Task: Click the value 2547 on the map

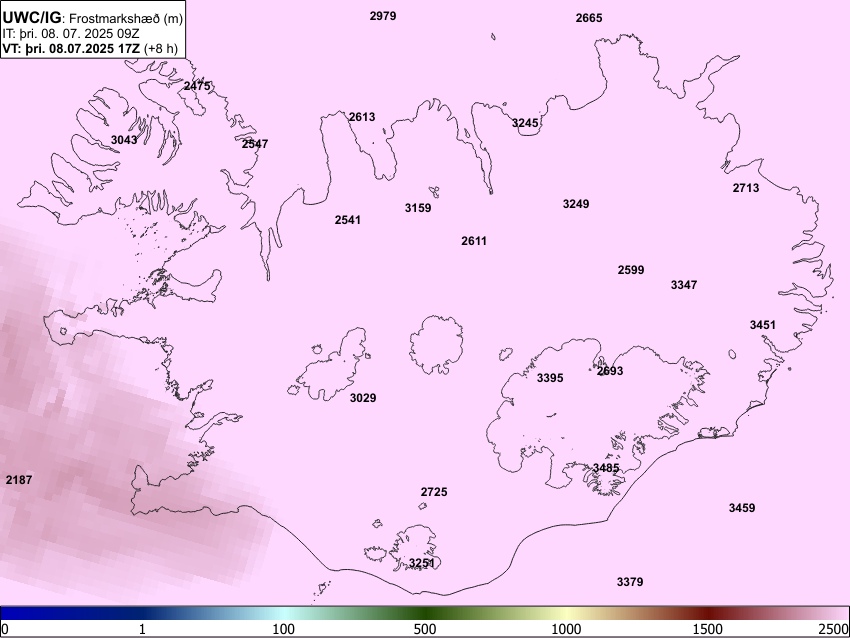Action: (x=255, y=144)
